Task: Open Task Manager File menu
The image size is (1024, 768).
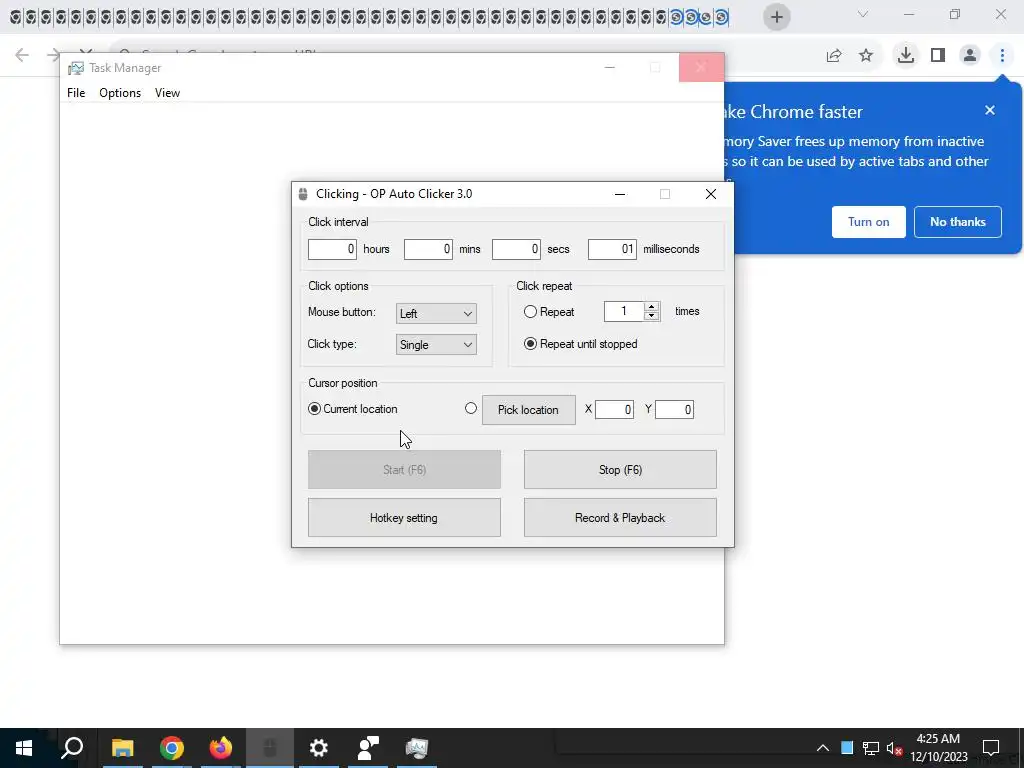Action: (76, 93)
